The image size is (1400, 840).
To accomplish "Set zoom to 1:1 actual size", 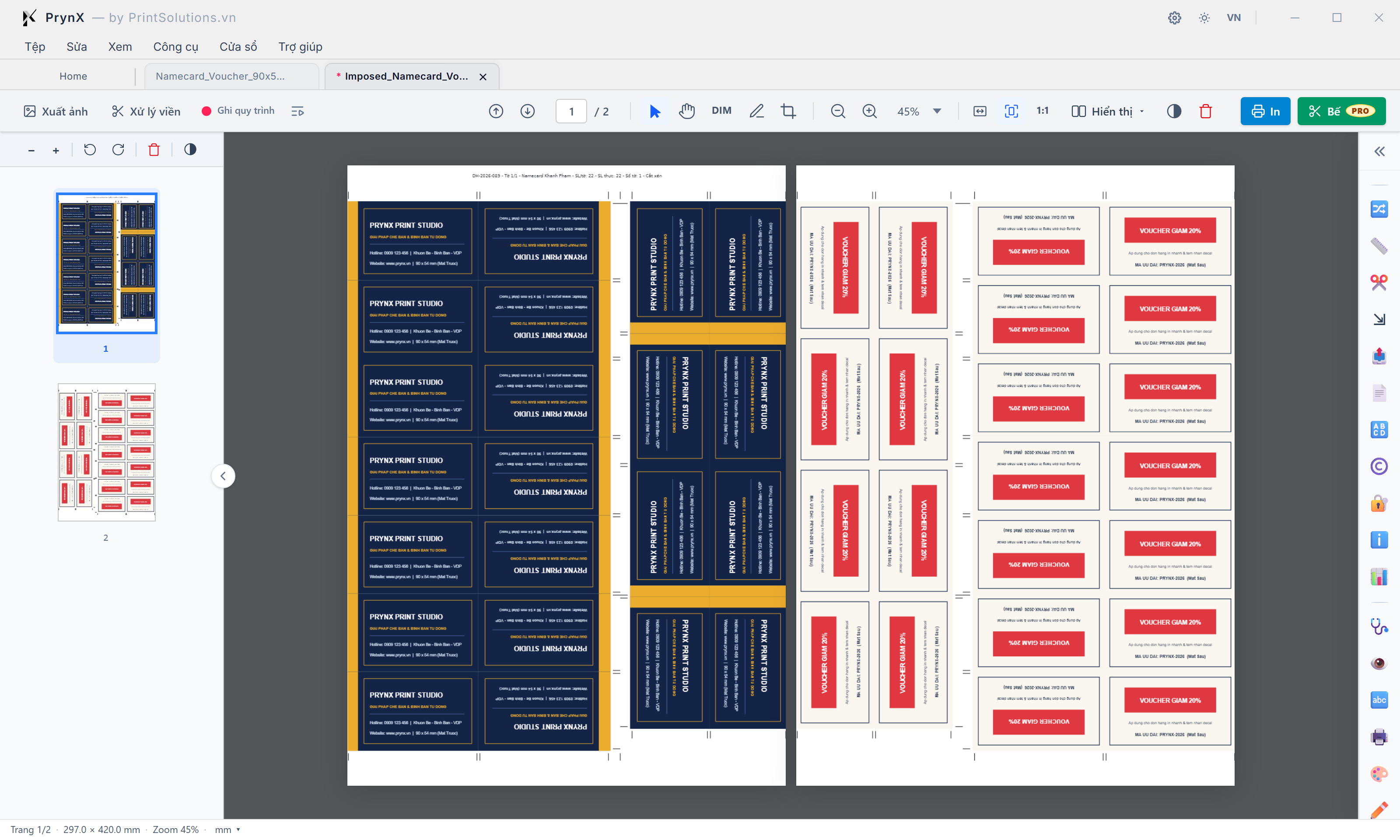I will [x=1043, y=110].
